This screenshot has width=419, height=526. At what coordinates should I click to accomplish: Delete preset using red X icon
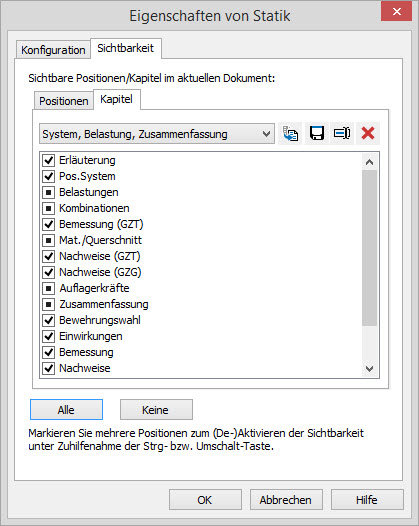[x=368, y=134]
